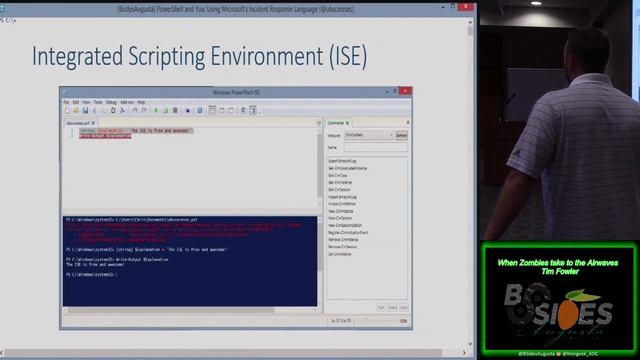
Task: Click the Redo arrow icon
Action: point(144,110)
